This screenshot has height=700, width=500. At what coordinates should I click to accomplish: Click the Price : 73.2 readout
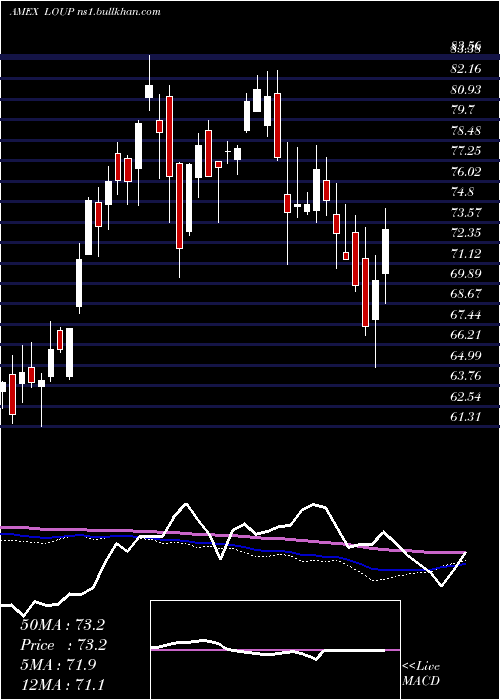pyautogui.click(x=62, y=645)
